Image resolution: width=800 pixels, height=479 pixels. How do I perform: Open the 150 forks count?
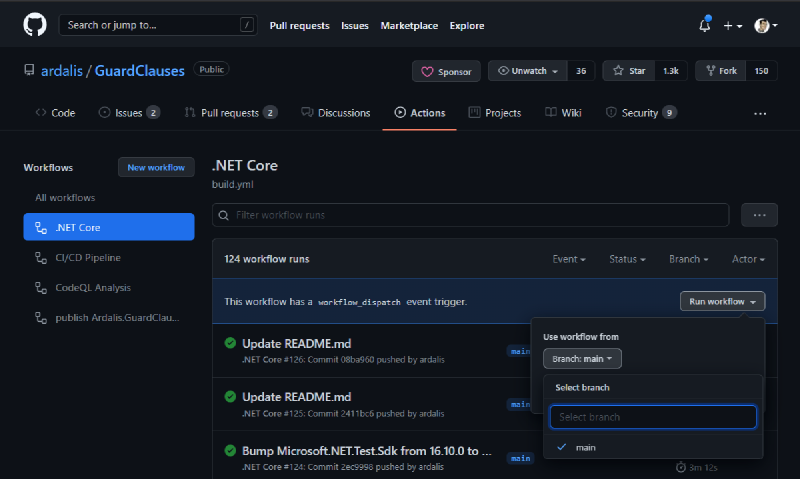[x=761, y=71]
